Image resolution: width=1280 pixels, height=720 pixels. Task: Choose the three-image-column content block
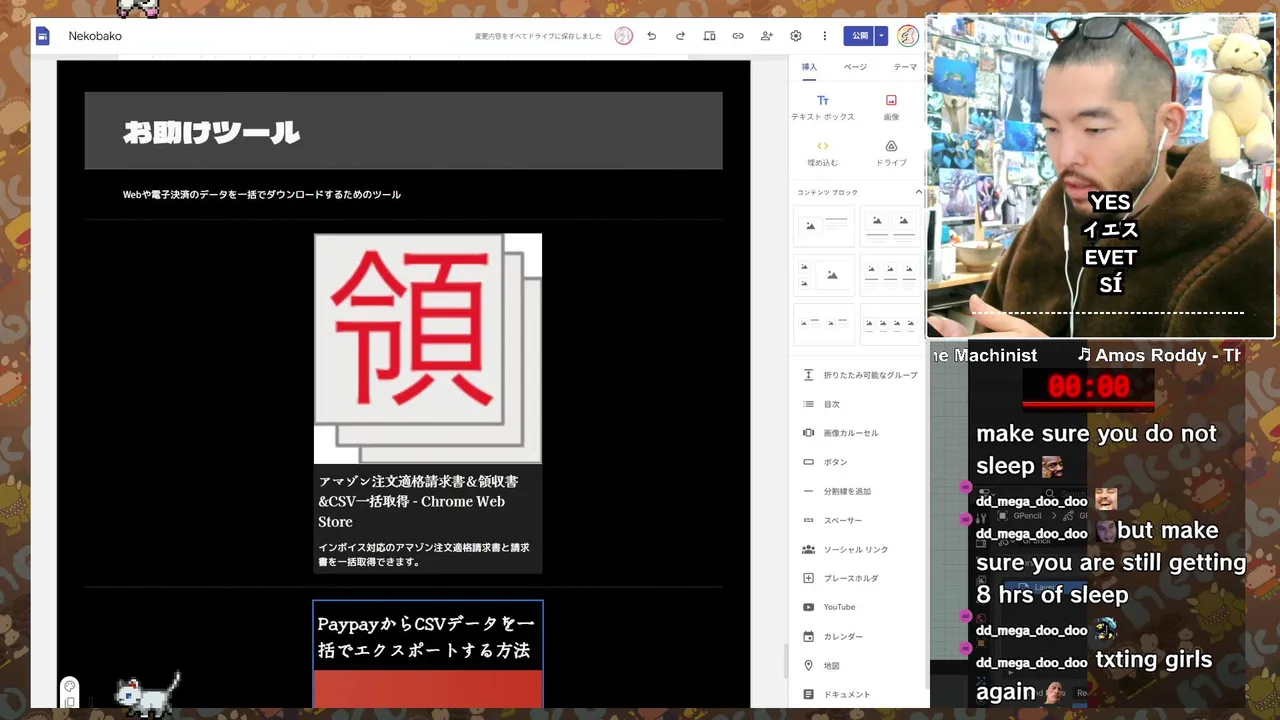(890, 275)
